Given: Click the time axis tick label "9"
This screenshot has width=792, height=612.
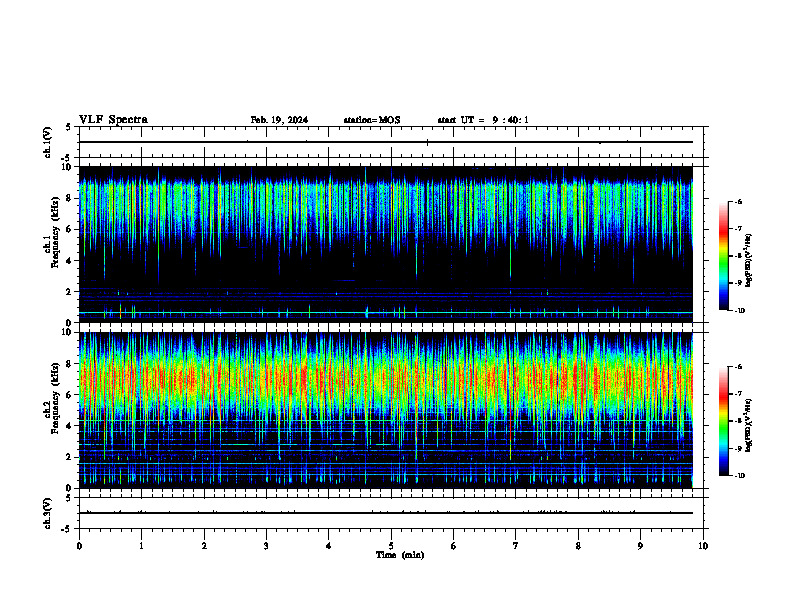Looking at the screenshot, I should pyautogui.click(x=640, y=546).
